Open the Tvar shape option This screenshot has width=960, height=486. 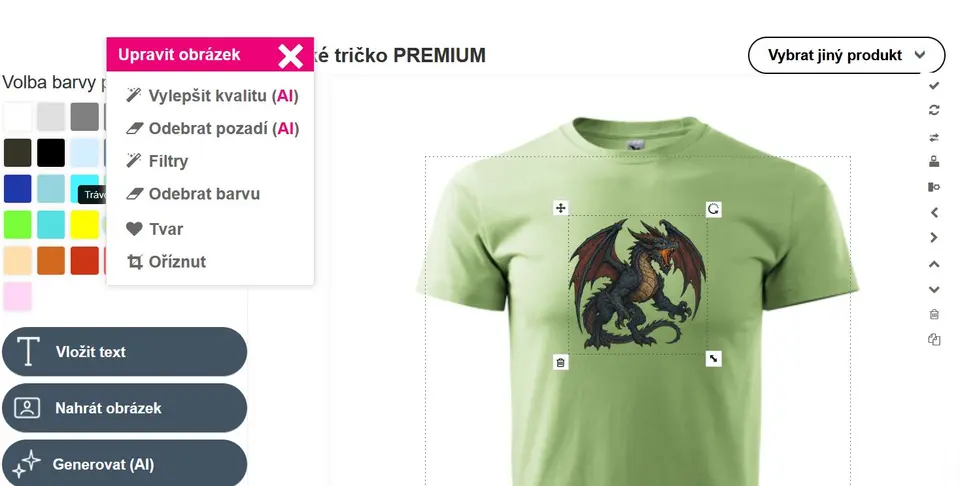(154, 229)
